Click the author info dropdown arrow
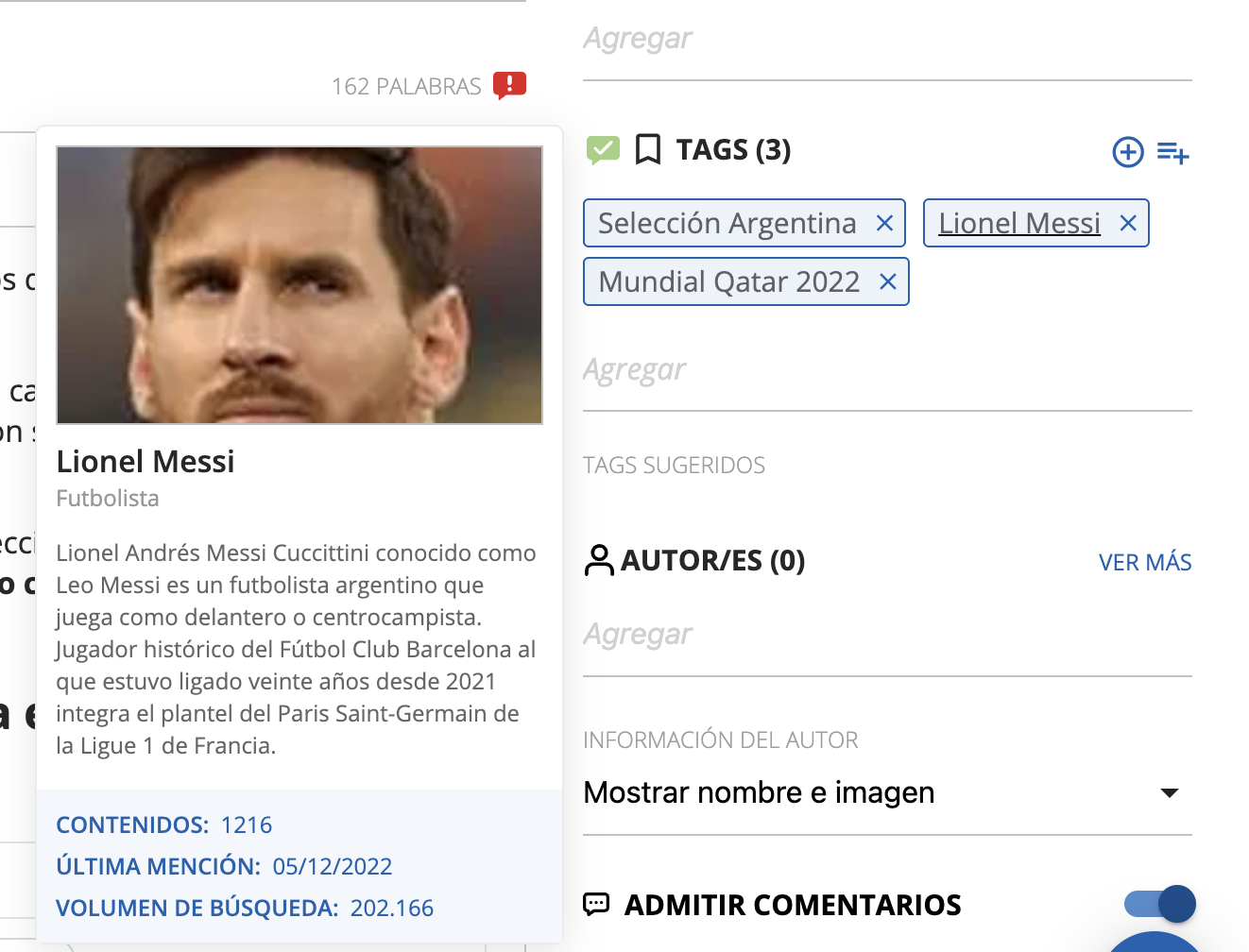This screenshot has width=1249, height=952. coord(1169,793)
